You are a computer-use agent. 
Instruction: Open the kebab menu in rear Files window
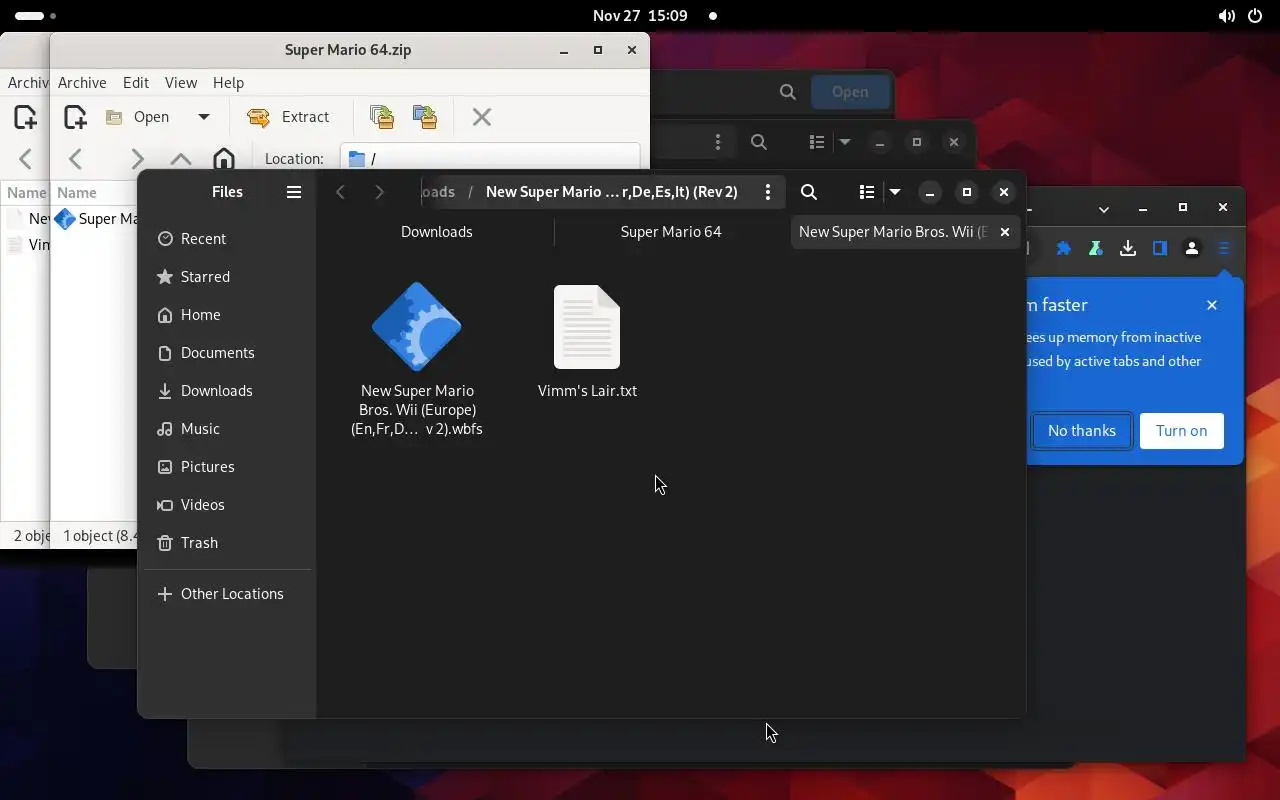(x=718, y=142)
